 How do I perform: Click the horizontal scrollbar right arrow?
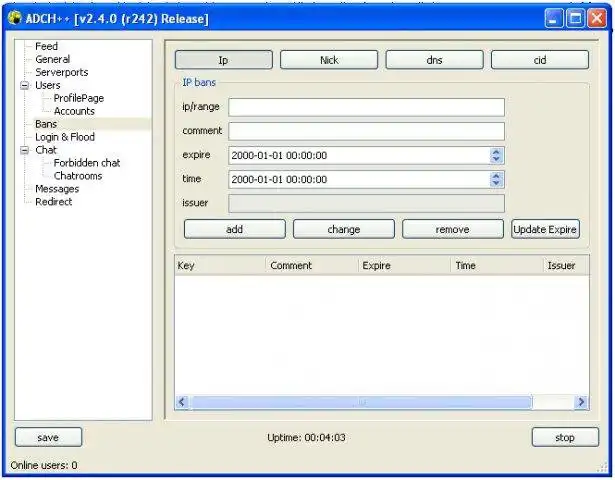tap(581, 402)
